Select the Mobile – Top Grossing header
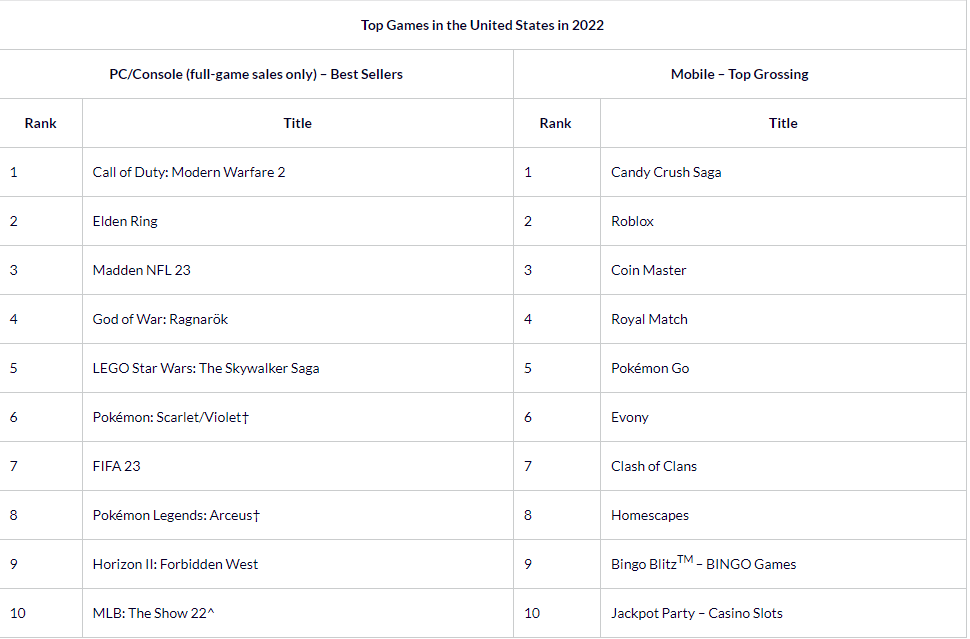The height and width of the screenshot is (639, 970). [x=739, y=74]
